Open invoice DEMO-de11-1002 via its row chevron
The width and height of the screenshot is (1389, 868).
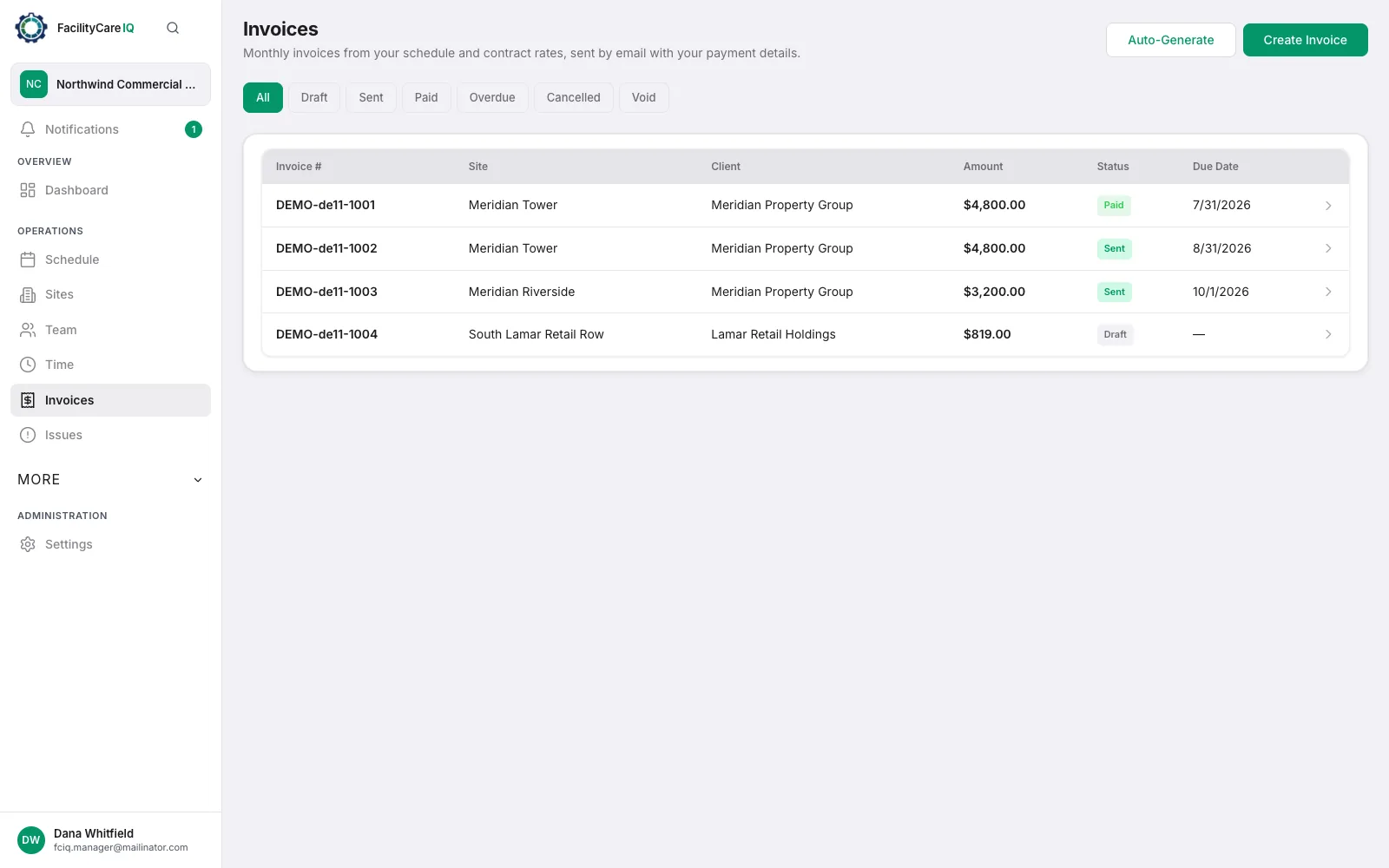(1328, 248)
